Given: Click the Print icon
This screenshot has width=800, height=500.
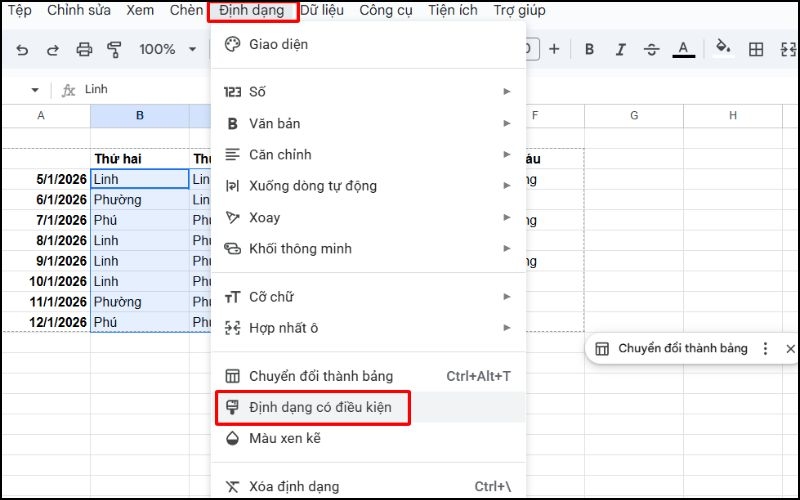Looking at the screenshot, I should pyautogui.click(x=84, y=49).
